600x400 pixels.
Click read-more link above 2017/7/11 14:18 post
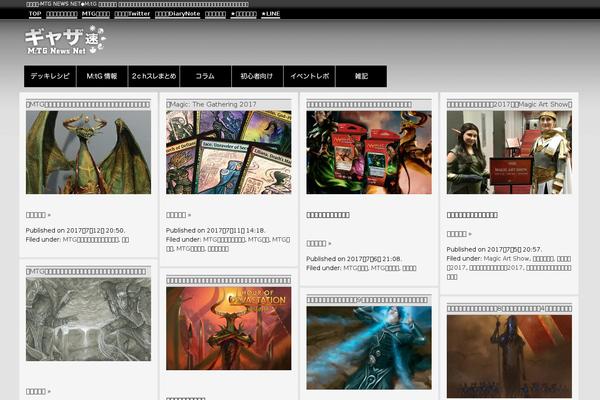tap(178, 215)
